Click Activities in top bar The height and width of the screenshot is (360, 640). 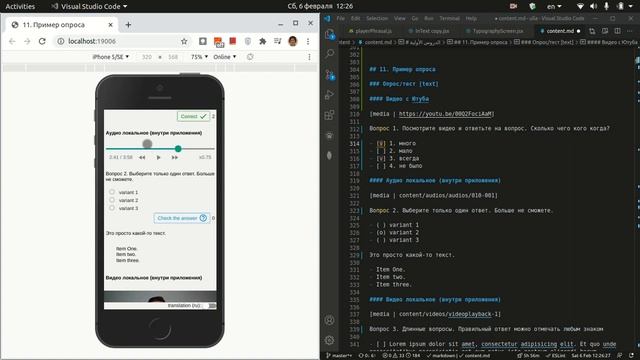coord(20,6)
